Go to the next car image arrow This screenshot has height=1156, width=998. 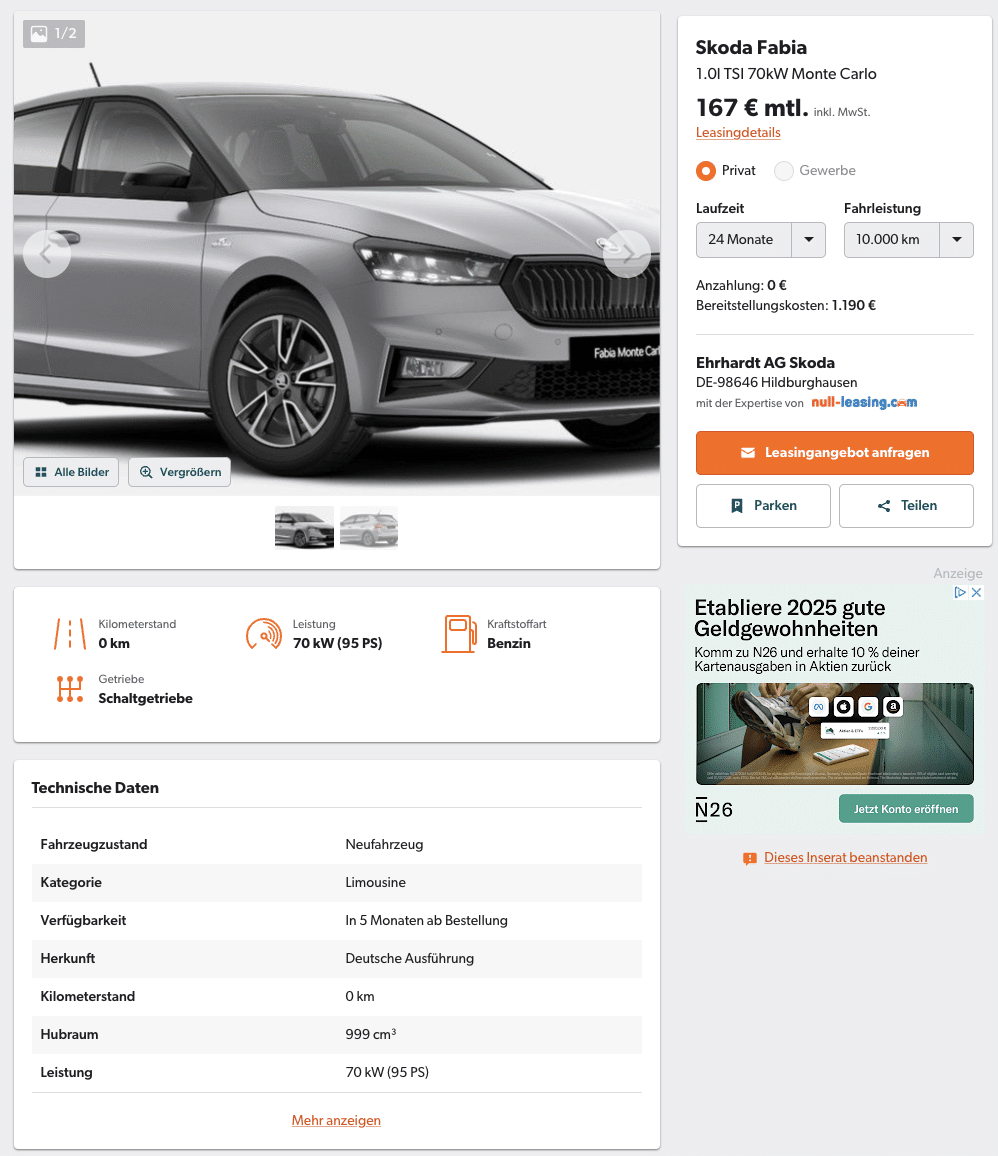point(627,254)
